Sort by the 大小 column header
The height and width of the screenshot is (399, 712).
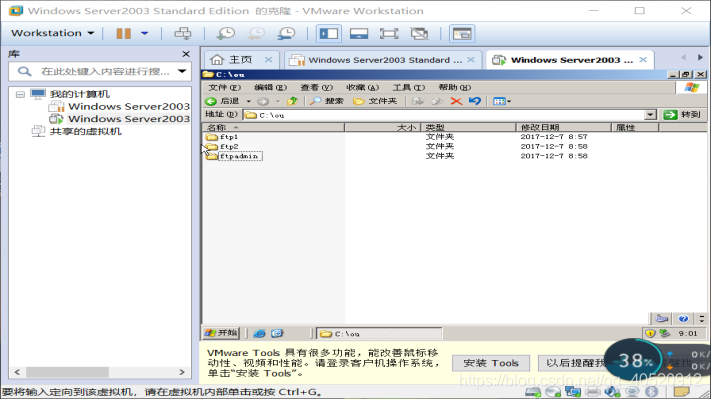(383, 128)
